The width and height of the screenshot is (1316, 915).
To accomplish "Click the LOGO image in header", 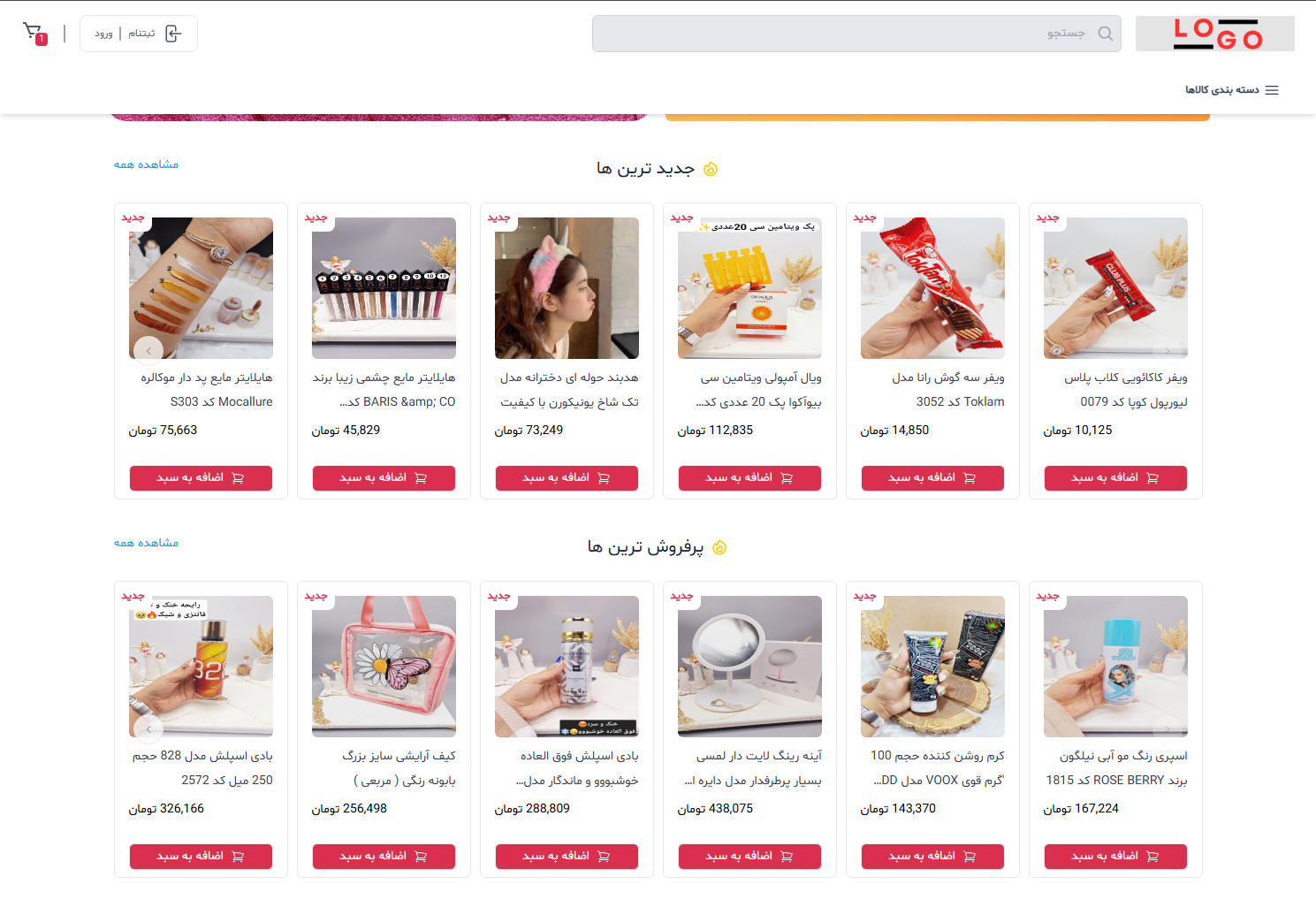I will coord(1214,34).
